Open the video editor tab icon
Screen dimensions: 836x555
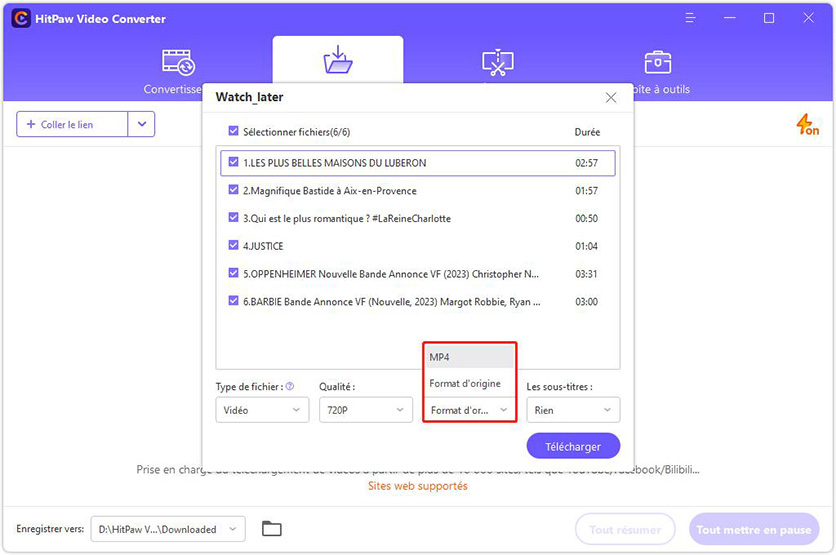[x=497, y=62]
